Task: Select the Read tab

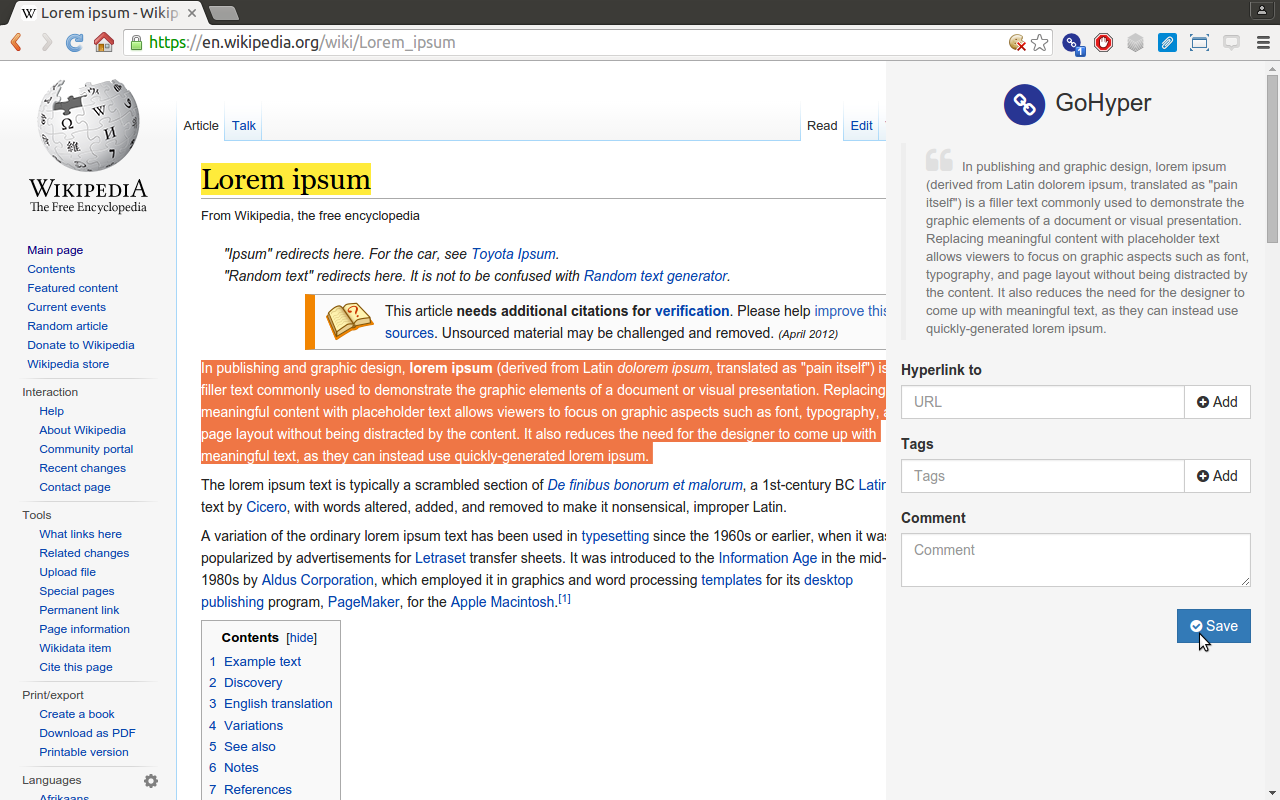Action: coord(822,125)
